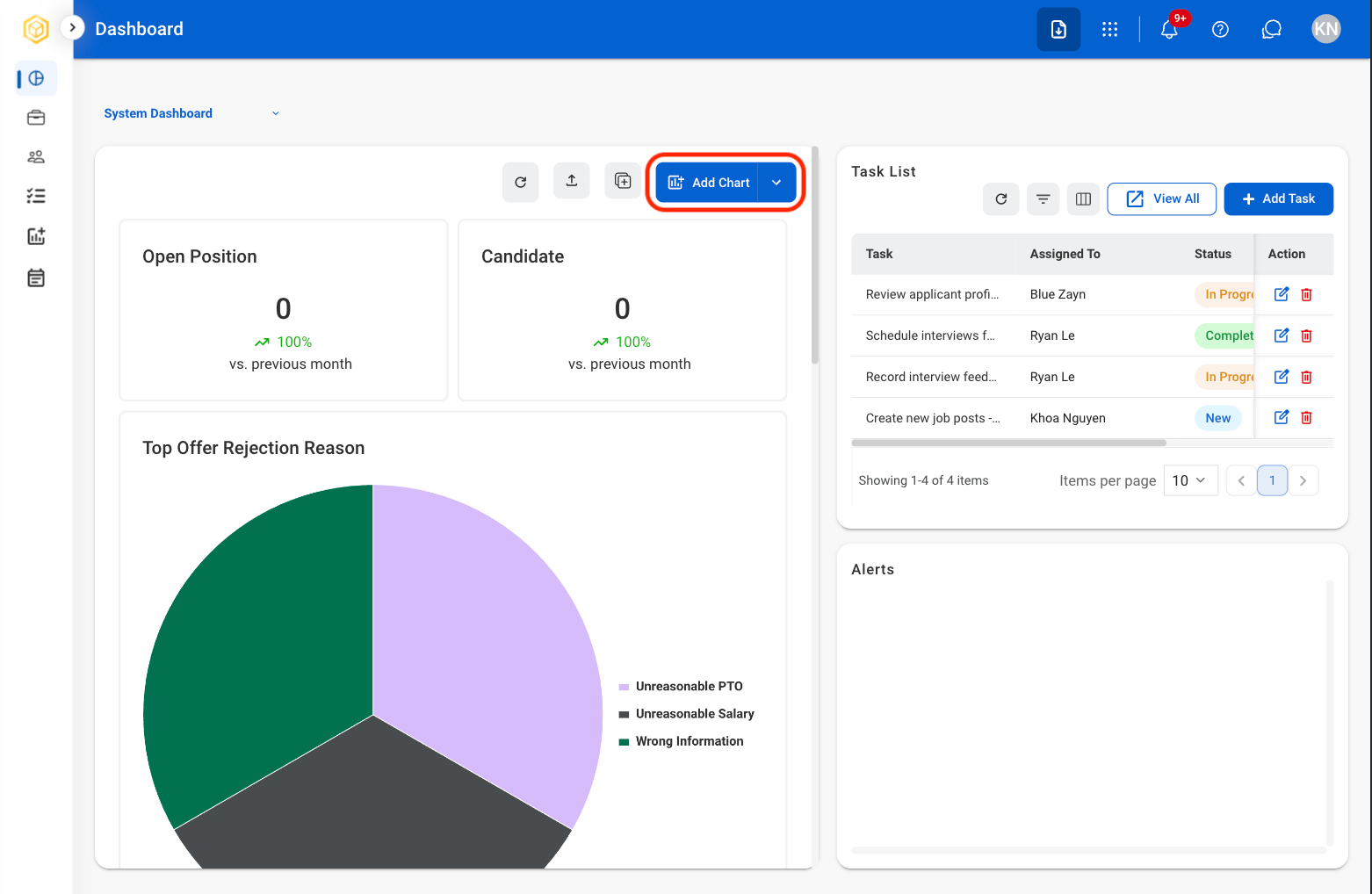Open the briefcase Jobs sidebar icon
The height and width of the screenshot is (894, 1372).
[x=36, y=118]
